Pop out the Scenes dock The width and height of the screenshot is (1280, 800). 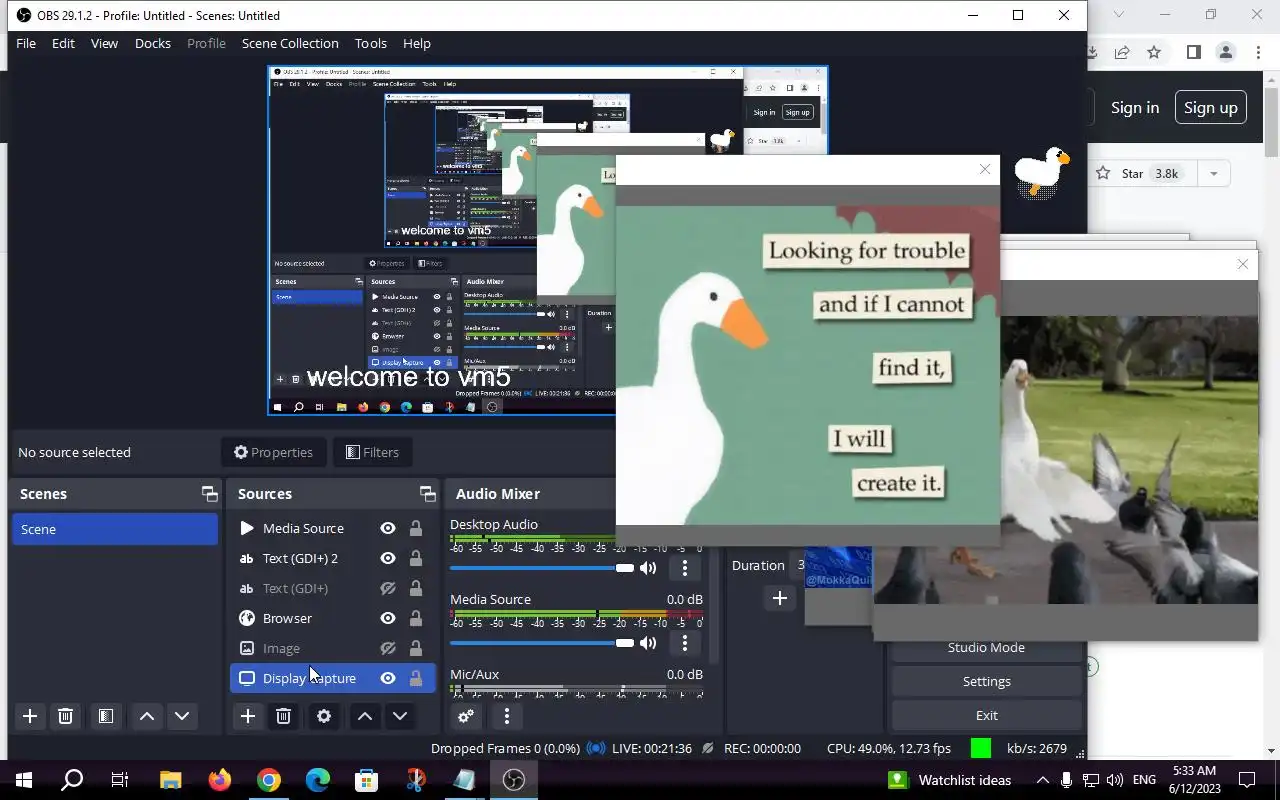coord(209,494)
